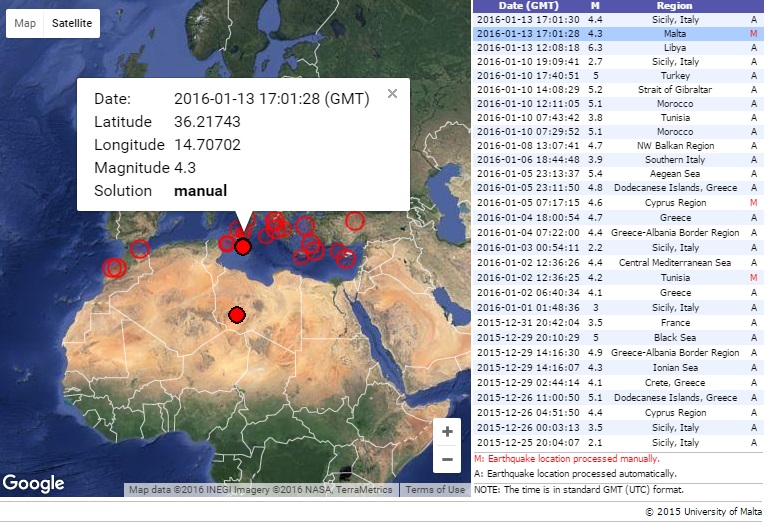Select the NW Balkan Region row
The image size is (772, 522).
pyautogui.click(x=612, y=146)
